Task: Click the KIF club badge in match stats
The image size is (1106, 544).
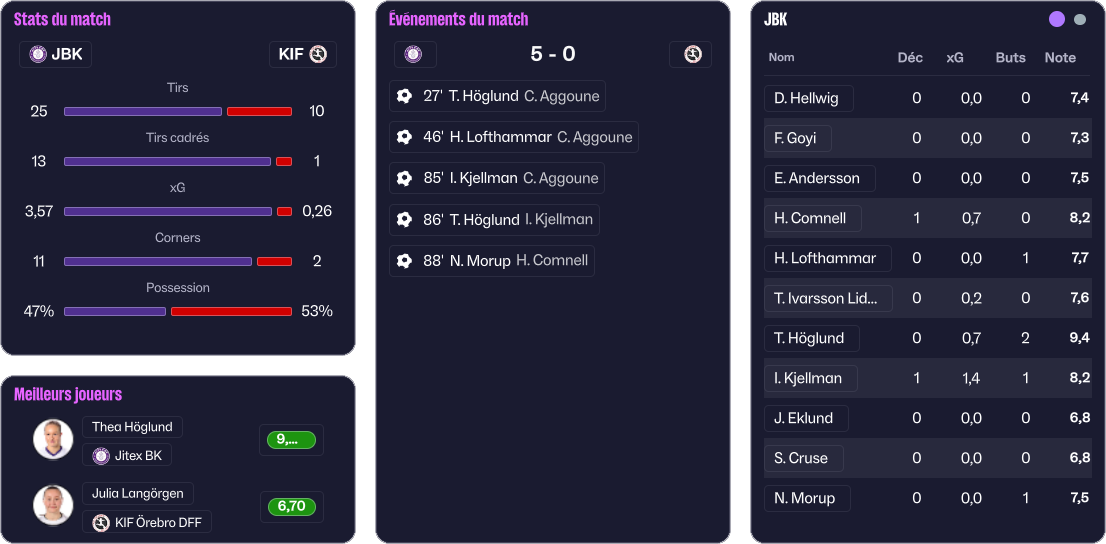Action: coord(318,55)
